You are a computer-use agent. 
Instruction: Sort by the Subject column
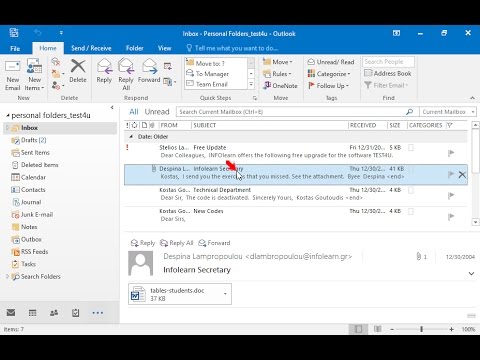coord(270,125)
